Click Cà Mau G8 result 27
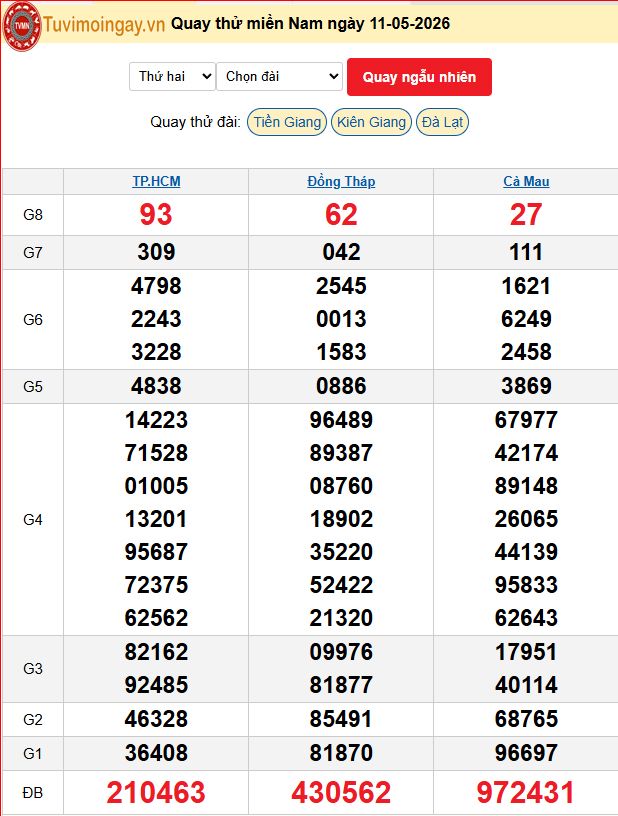This screenshot has height=816, width=618. 526,214
